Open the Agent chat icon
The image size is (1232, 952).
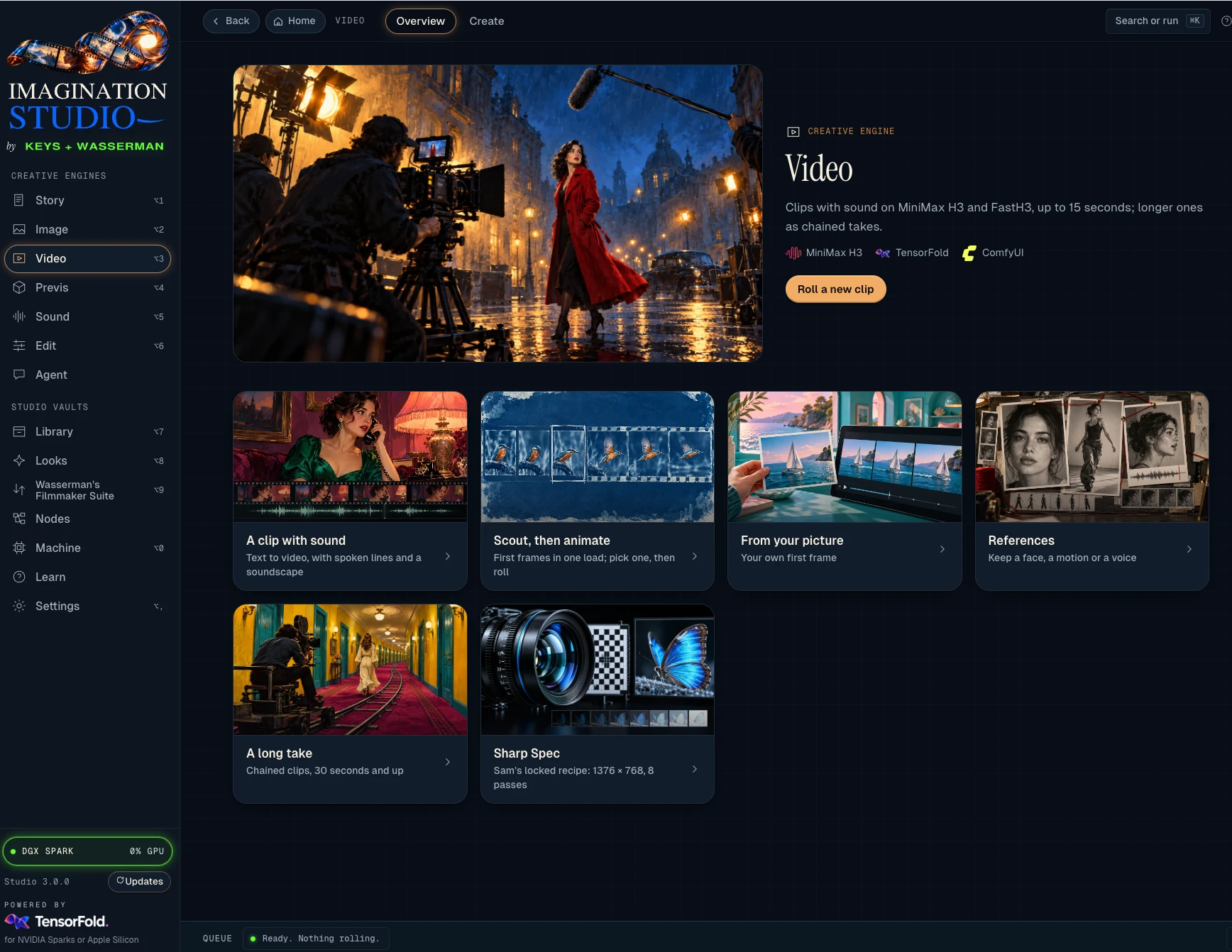click(19, 375)
